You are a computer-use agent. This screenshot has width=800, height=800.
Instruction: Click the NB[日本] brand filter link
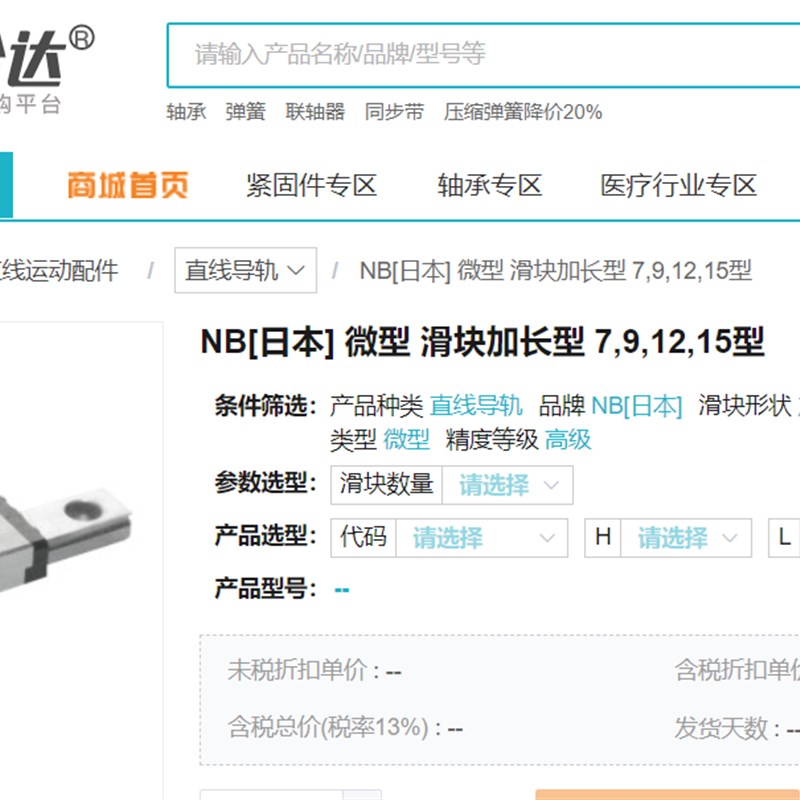pyautogui.click(x=636, y=406)
